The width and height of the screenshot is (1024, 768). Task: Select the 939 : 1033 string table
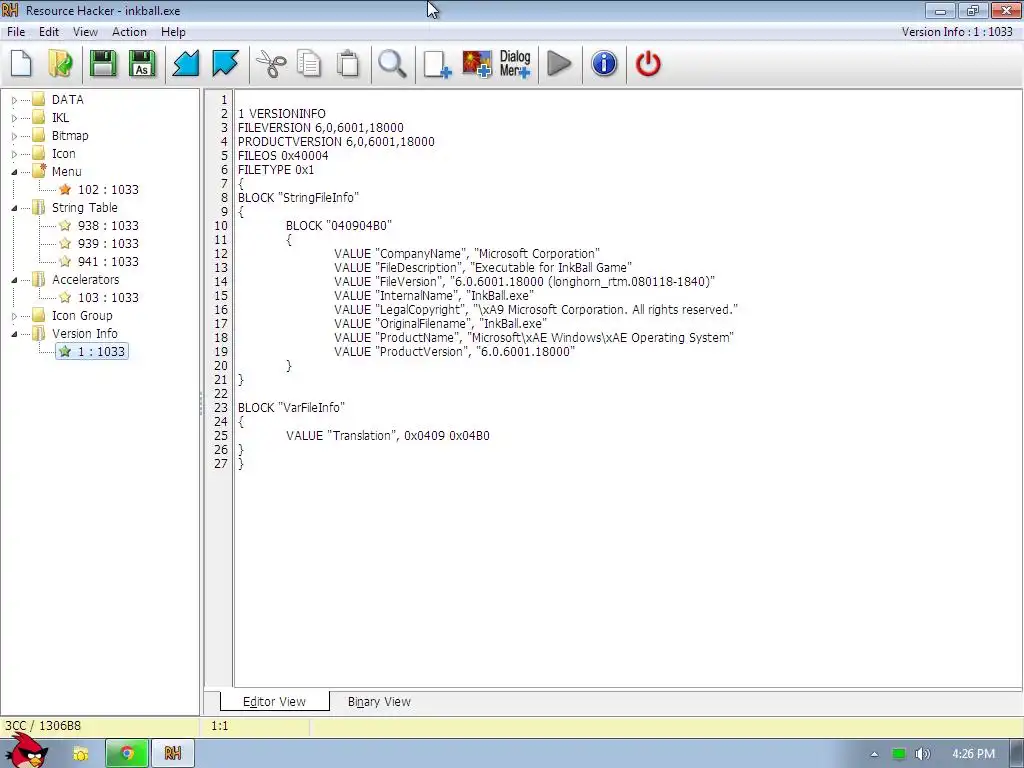pos(108,244)
